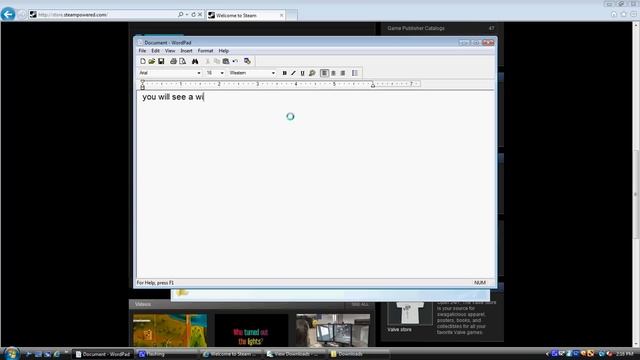
Task: Click the system tray clock
Action: point(624,354)
